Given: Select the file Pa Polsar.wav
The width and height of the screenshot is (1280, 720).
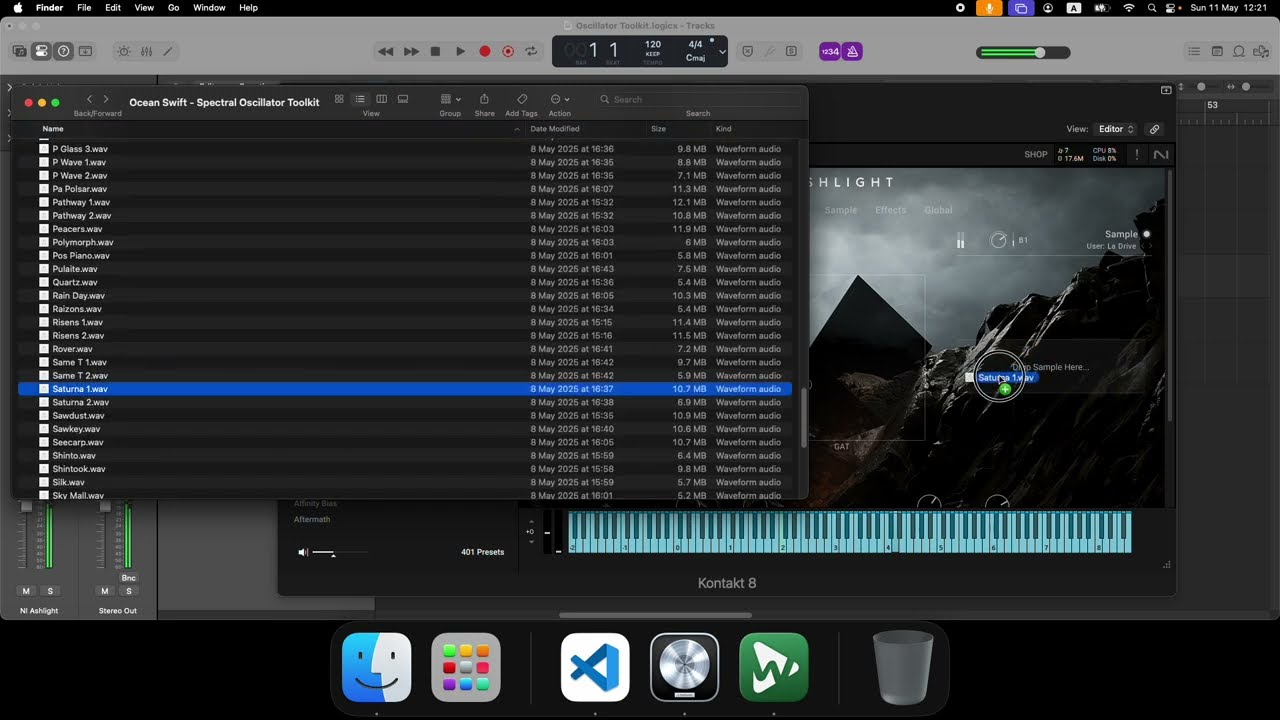Looking at the screenshot, I should point(405,189).
